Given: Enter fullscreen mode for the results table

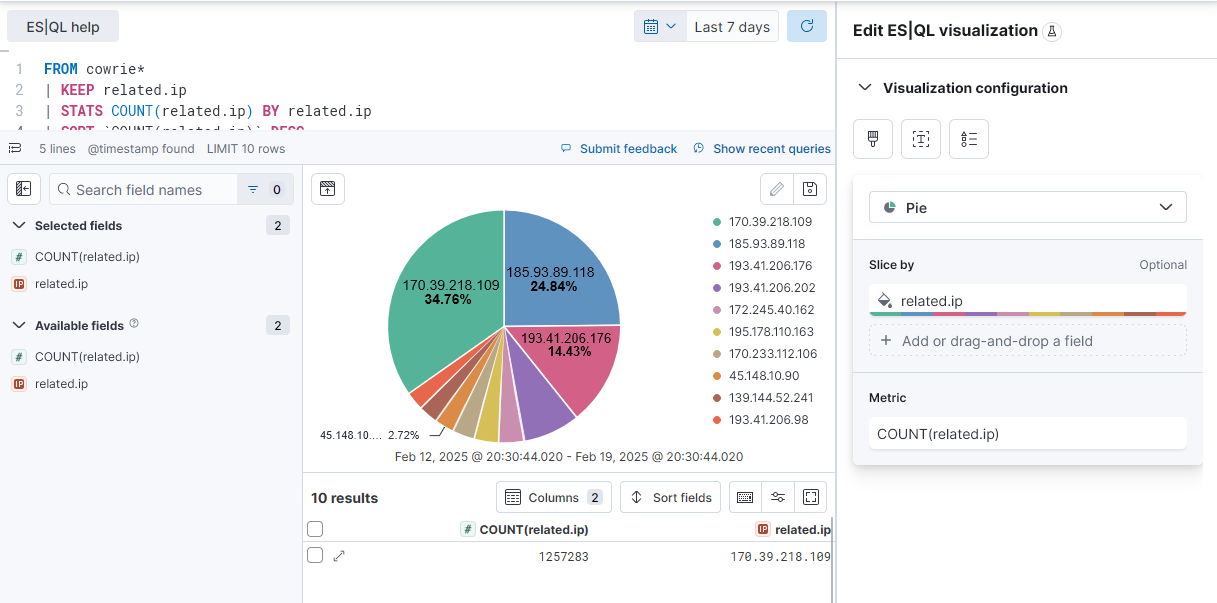Looking at the screenshot, I should tap(810, 497).
